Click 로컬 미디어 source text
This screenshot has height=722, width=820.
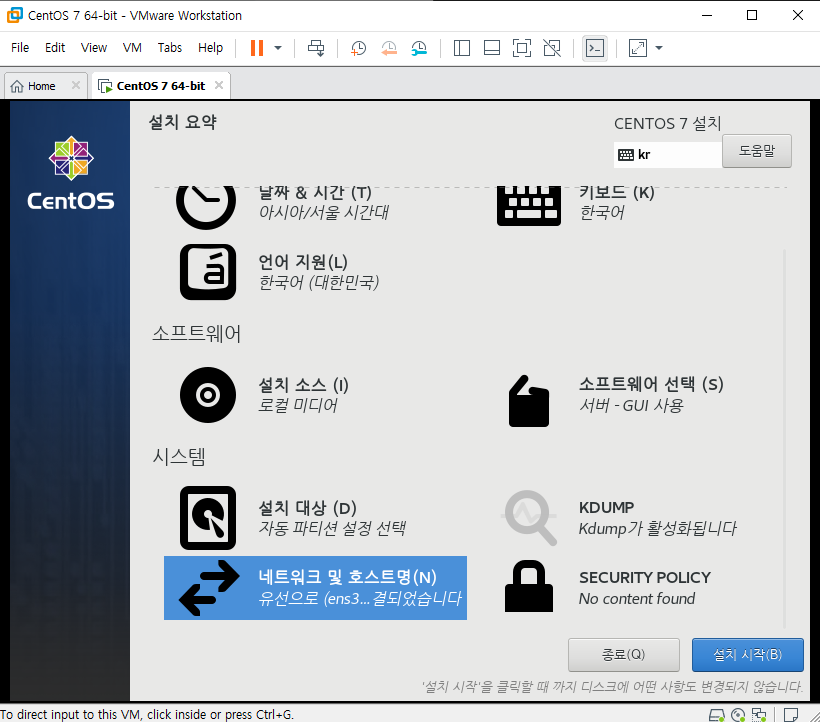tap(298, 405)
